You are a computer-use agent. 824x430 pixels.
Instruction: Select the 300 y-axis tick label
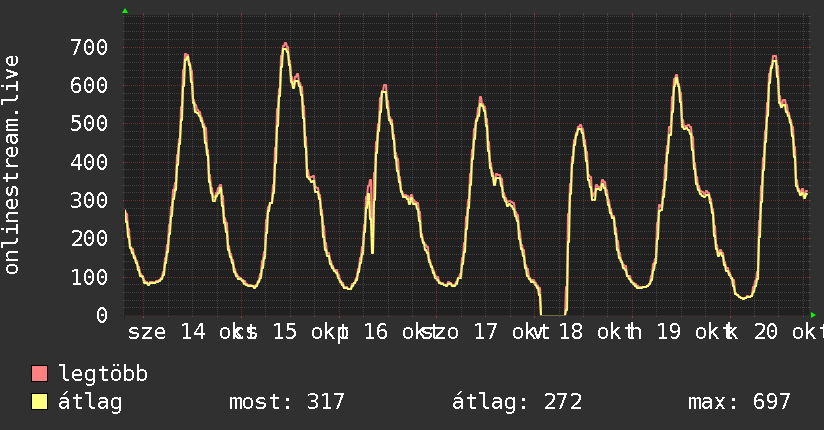[x=89, y=200]
